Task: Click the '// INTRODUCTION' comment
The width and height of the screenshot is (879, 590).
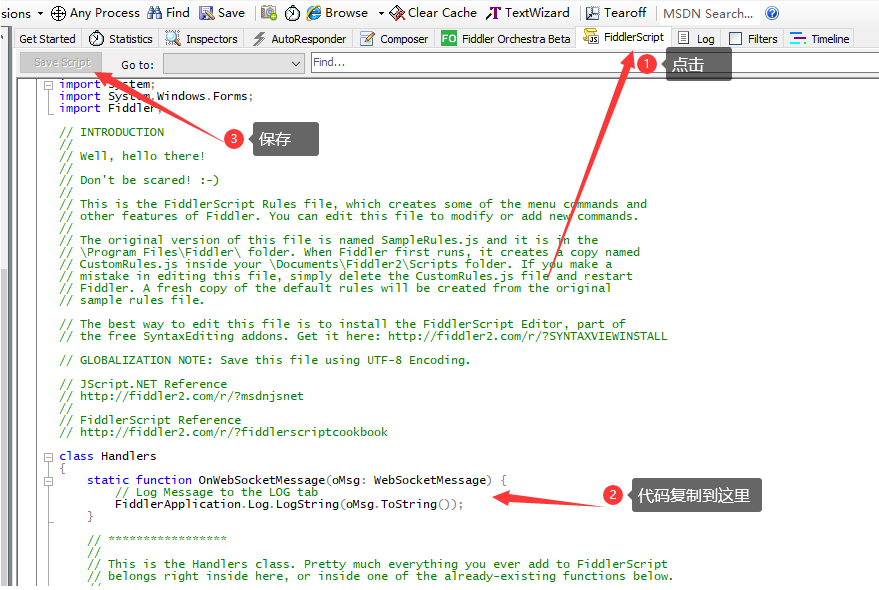Action: coord(112,132)
